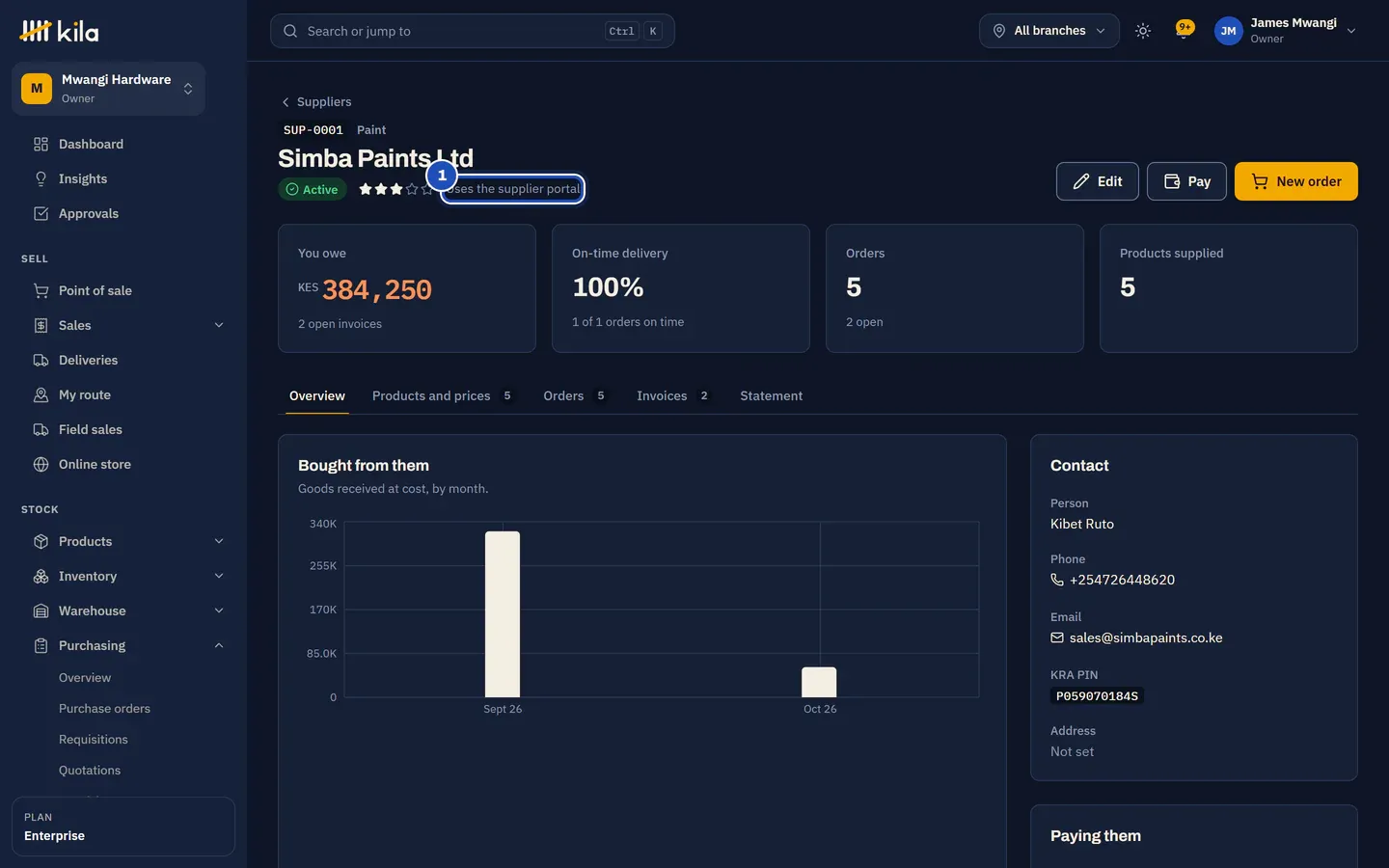Go back to Suppliers list
Viewport: 1389px width, 868px height.
coord(316,101)
